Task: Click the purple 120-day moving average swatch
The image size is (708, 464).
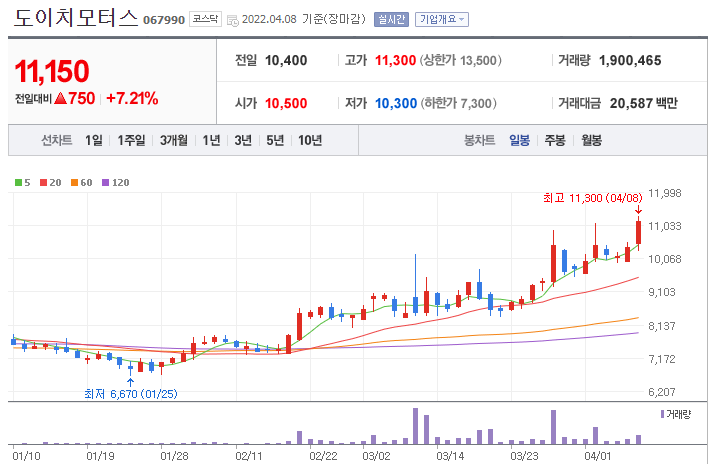Action: [x=106, y=182]
